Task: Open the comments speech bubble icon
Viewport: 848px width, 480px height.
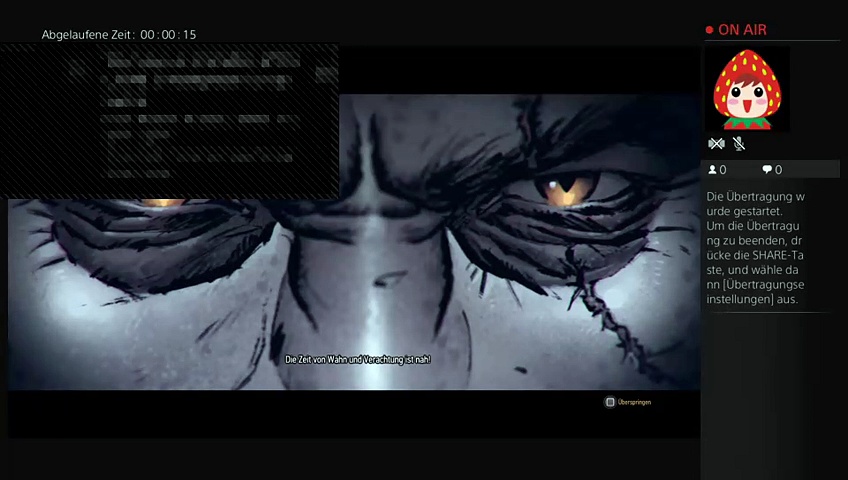Action: click(767, 170)
